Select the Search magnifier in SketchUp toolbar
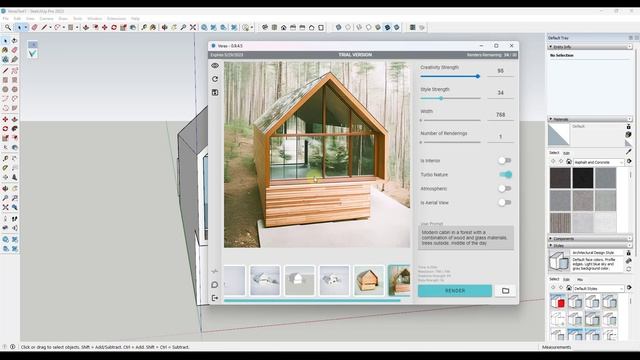The width and height of the screenshot is (640, 360). click(8, 27)
